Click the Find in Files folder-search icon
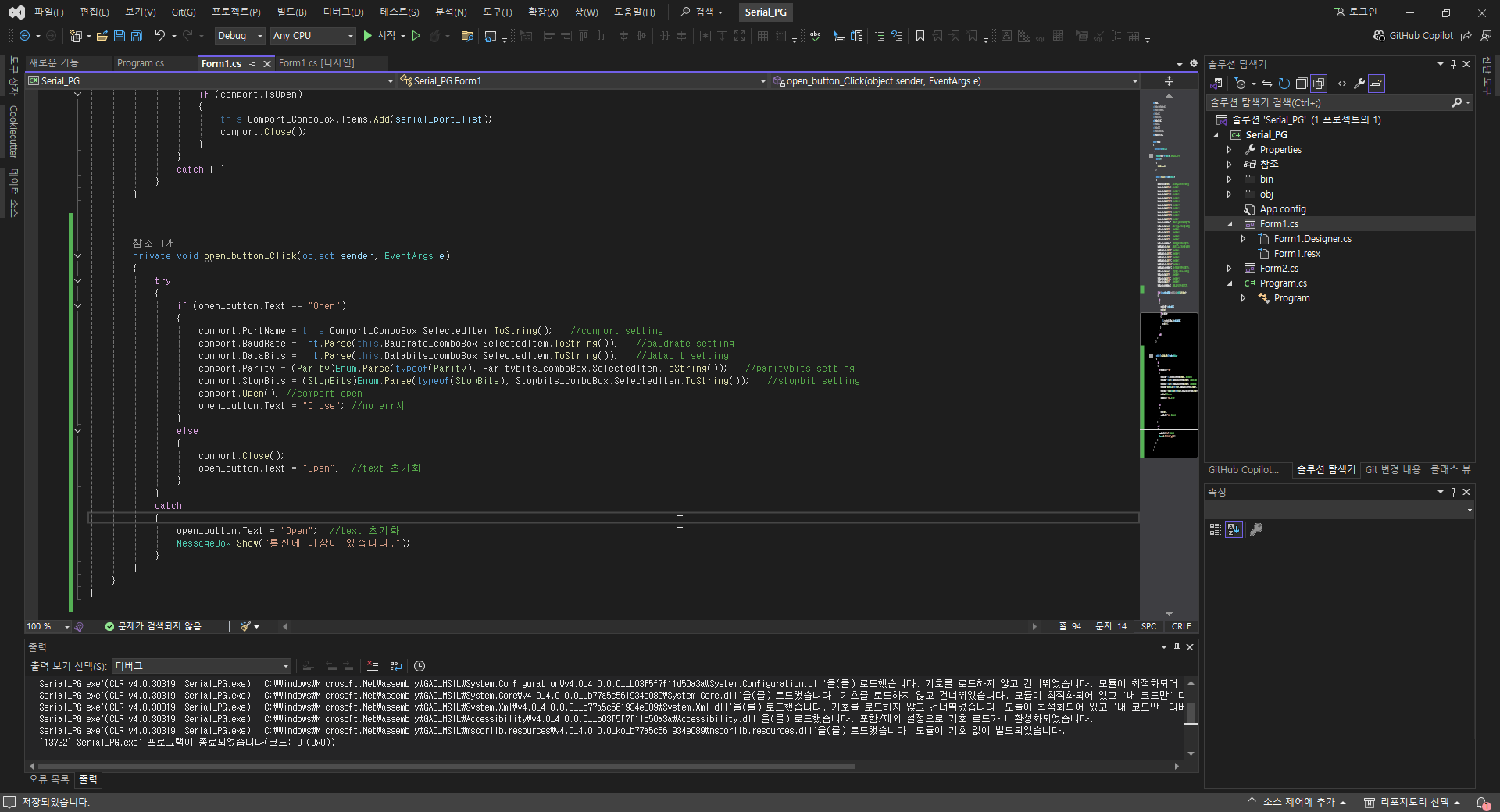The width and height of the screenshot is (1500, 812). pyautogui.click(x=467, y=36)
